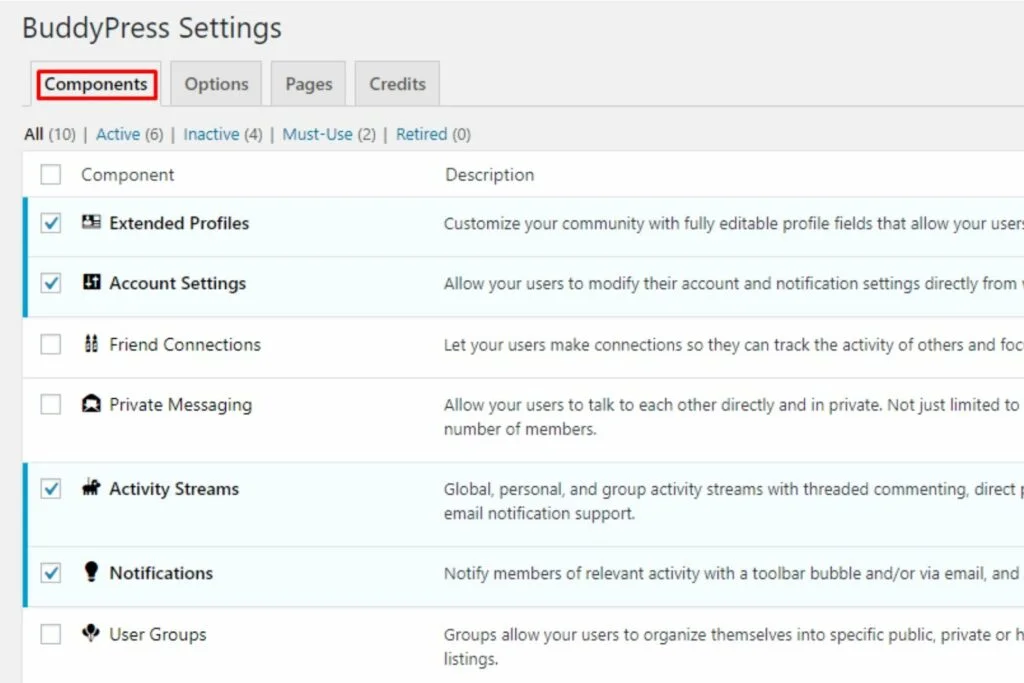
Task: Show Retired components filter
Action: (x=421, y=134)
